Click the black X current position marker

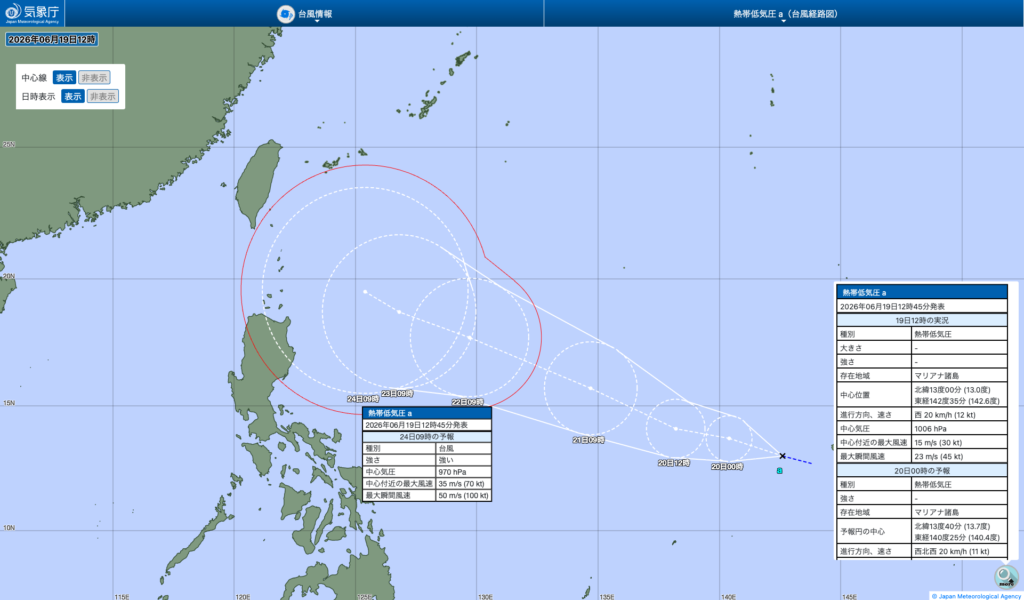pyautogui.click(x=782, y=456)
